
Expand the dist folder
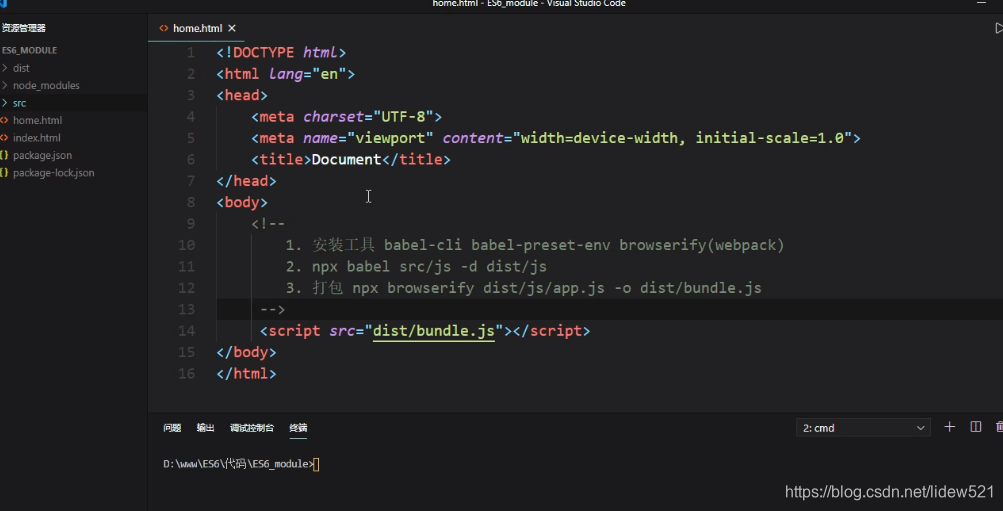click(21, 68)
